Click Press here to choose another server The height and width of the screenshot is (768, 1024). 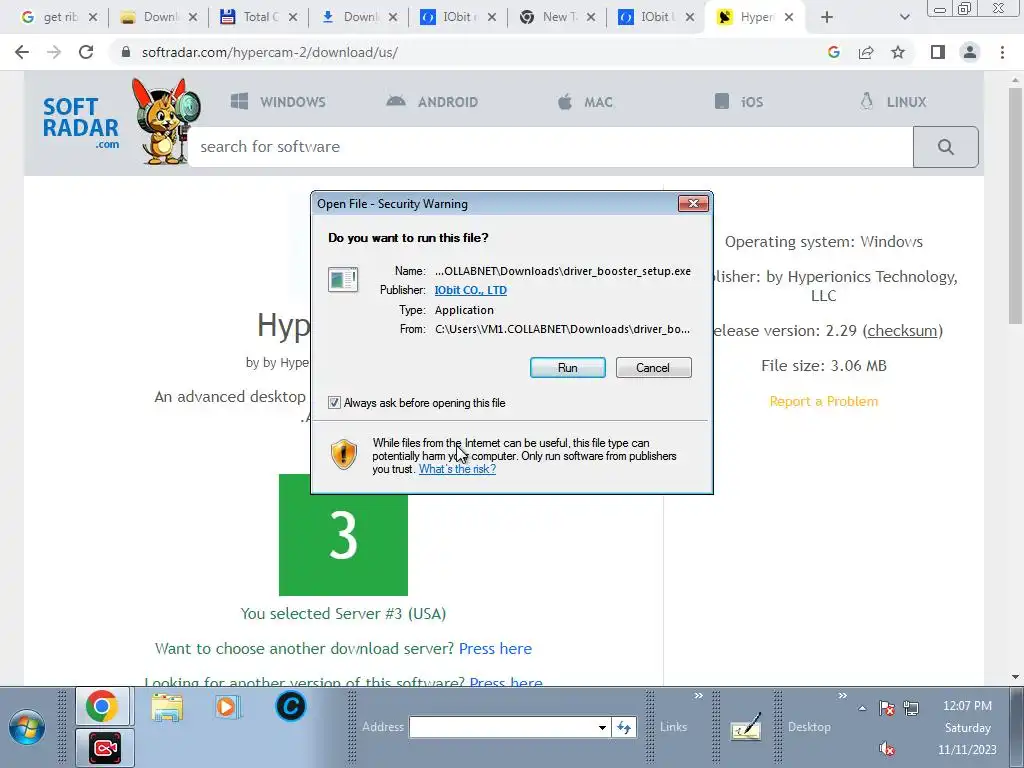(x=495, y=648)
